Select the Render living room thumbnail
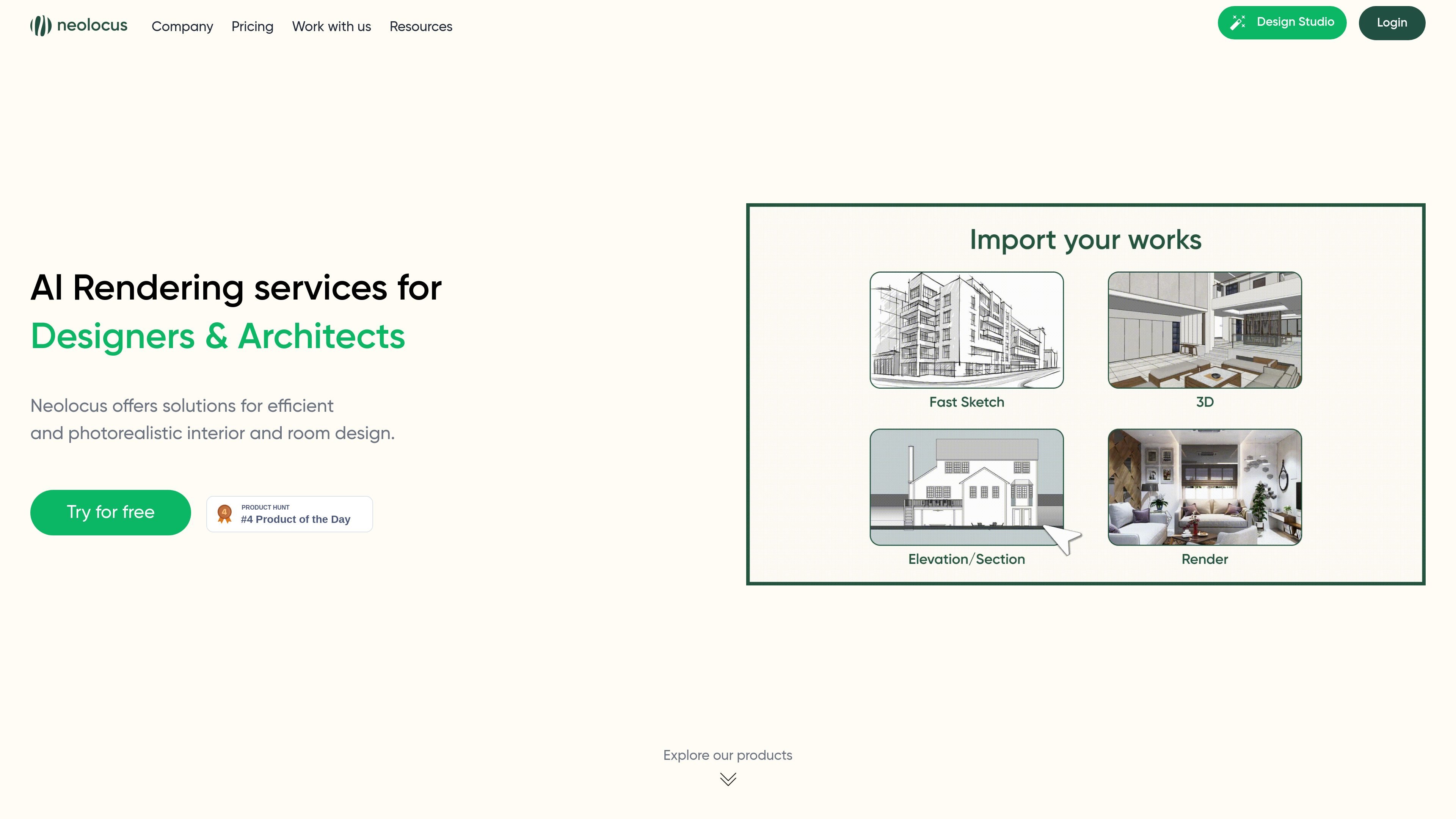Screen dimensions: 1456x819 coord(1205,487)
